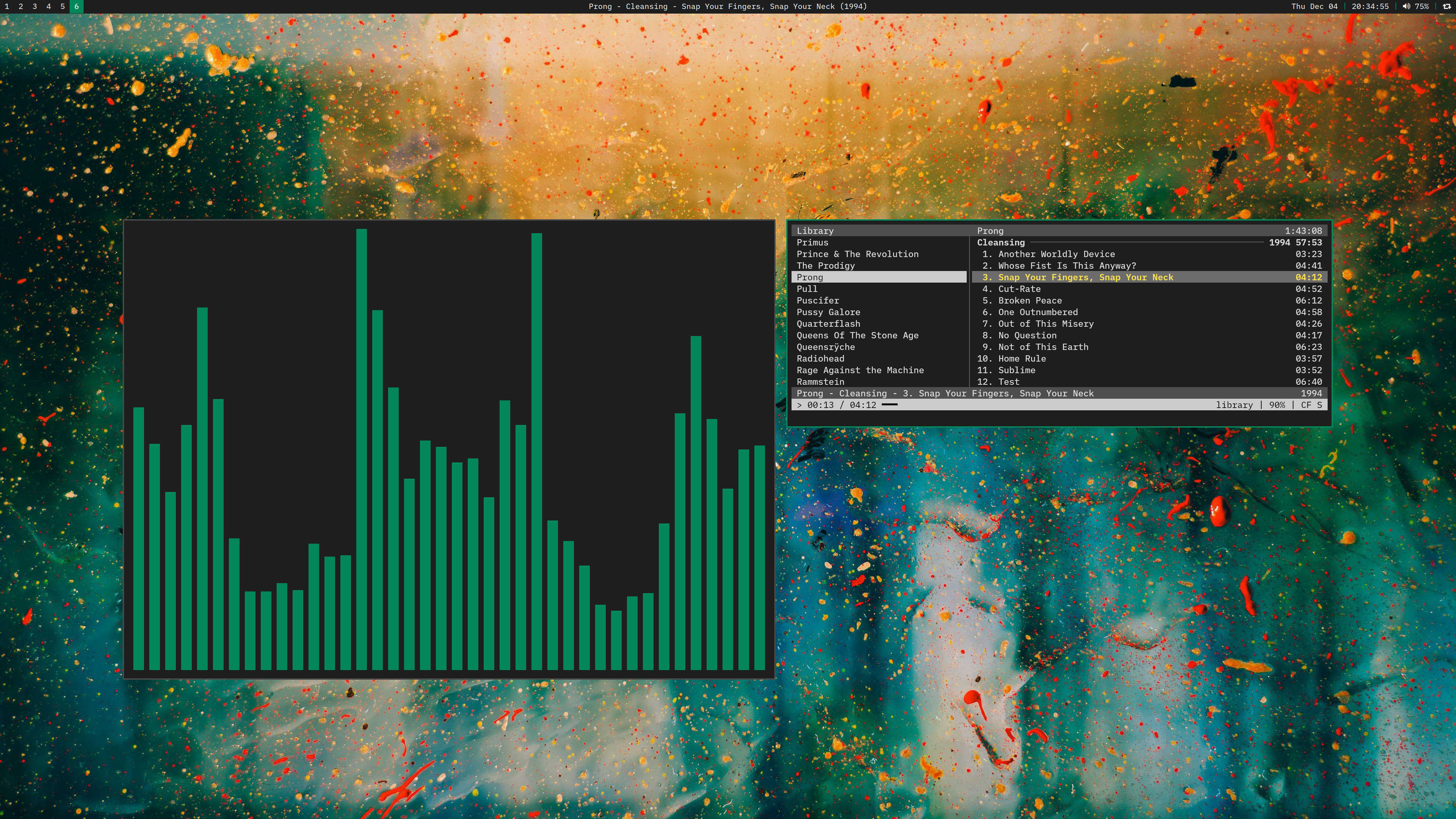
Task: Select Radiohead in the library list
Action: pyautogui.click(x=820, y=358)
